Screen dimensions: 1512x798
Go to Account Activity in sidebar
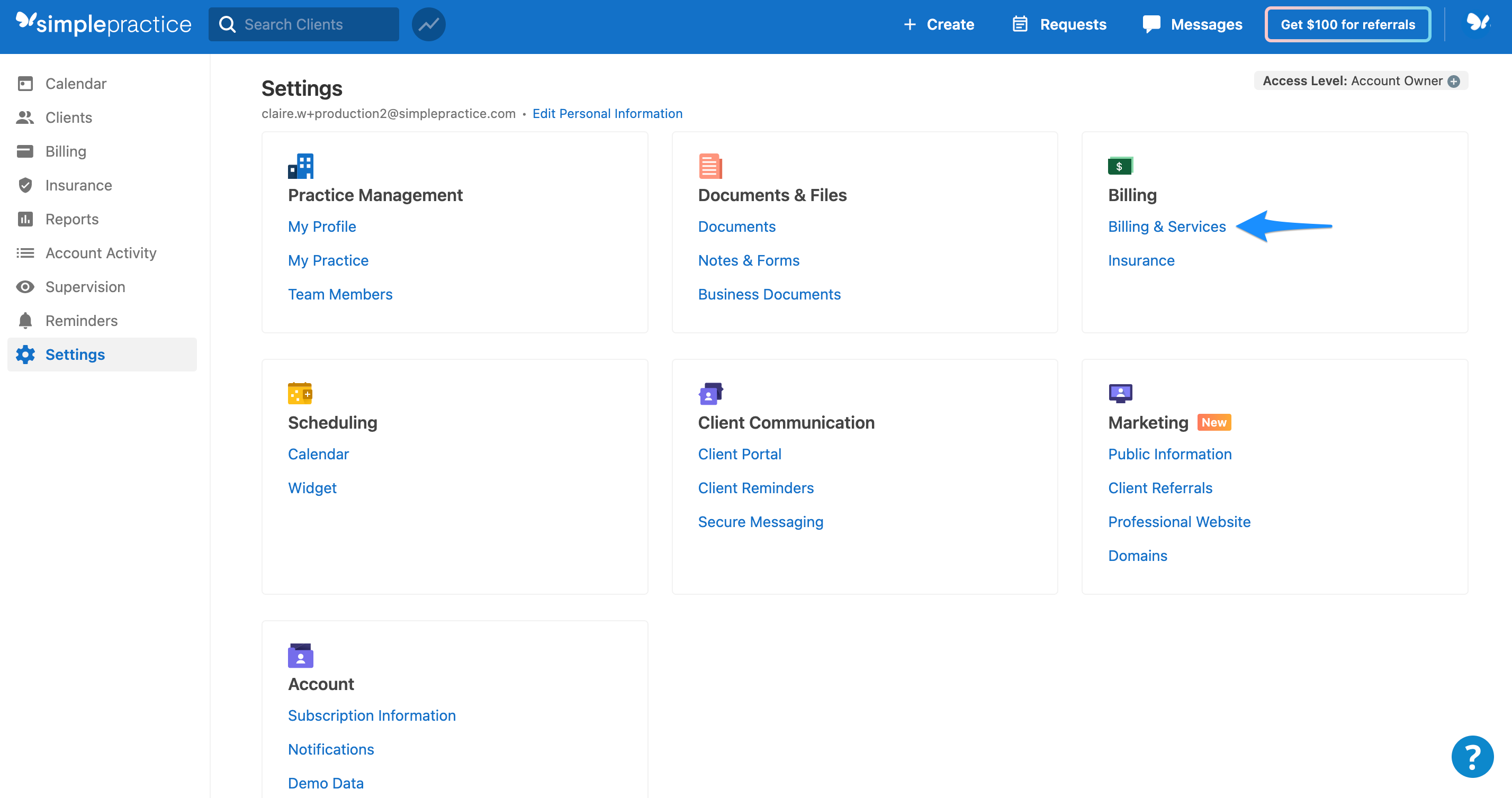point(102,253)
